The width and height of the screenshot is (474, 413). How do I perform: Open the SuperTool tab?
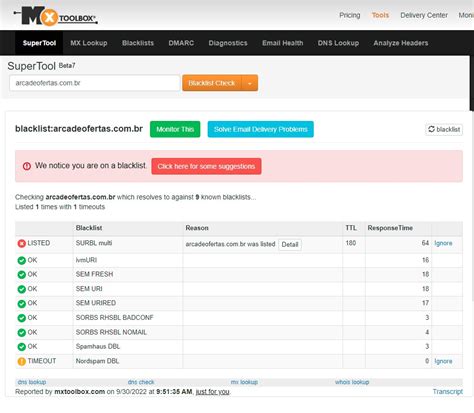tap(39, 43)
